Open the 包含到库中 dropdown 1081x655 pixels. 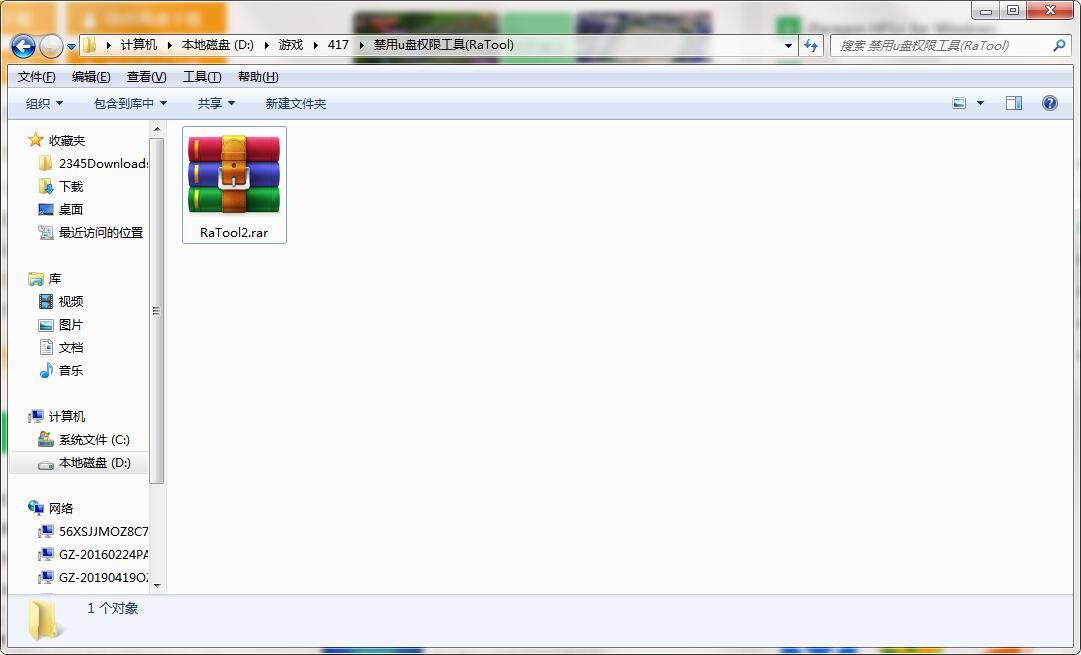pyautogui.click(x=130, y=103)
